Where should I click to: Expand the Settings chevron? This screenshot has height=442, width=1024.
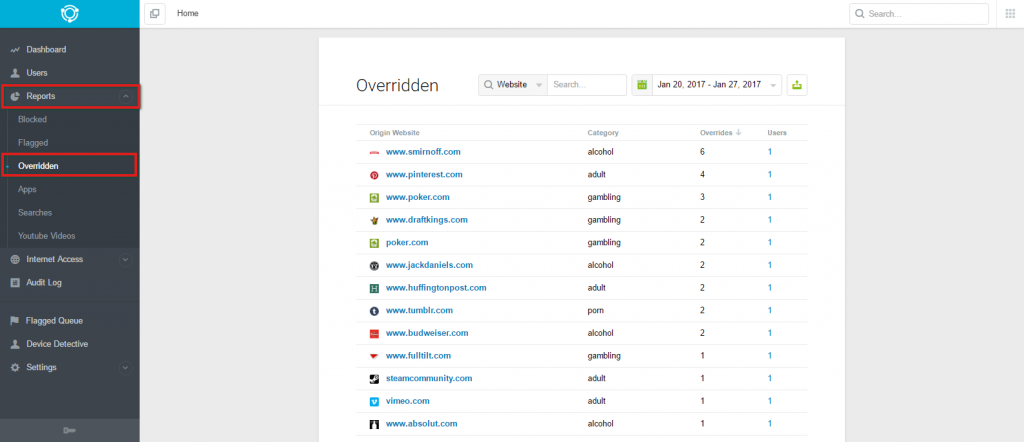point(126,368)
